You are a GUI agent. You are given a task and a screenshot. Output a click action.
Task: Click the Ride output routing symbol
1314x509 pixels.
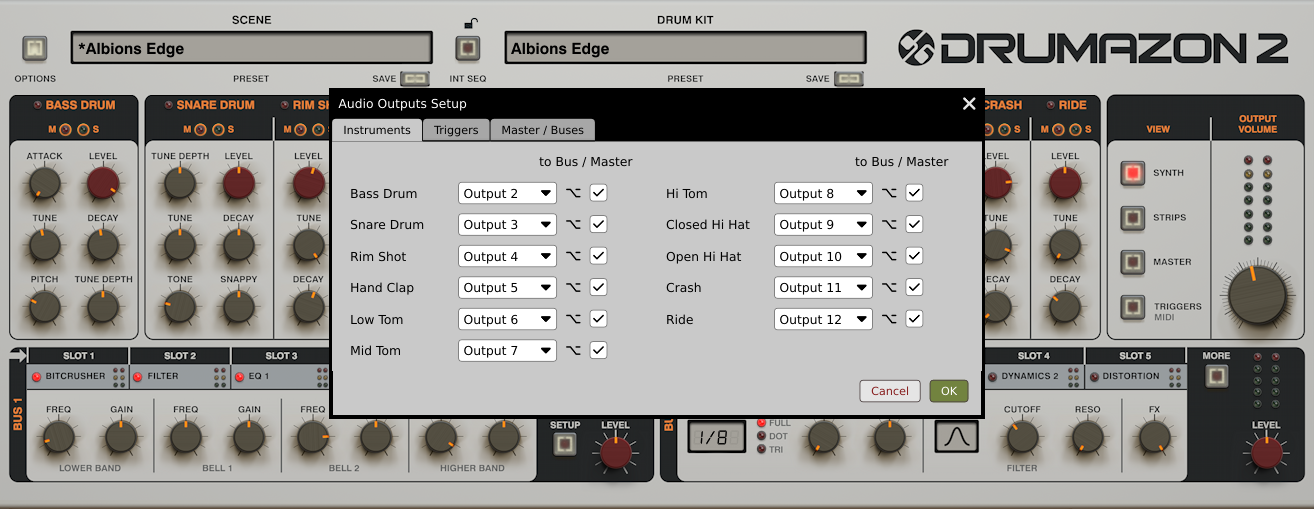tap(889, 319)
